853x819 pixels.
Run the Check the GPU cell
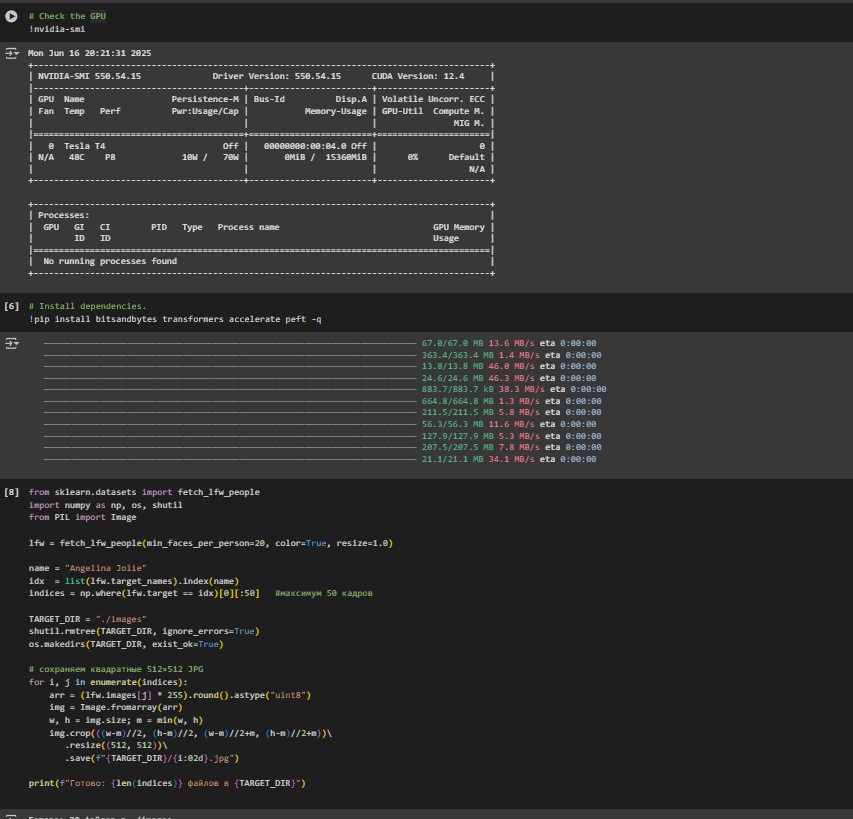12,16
